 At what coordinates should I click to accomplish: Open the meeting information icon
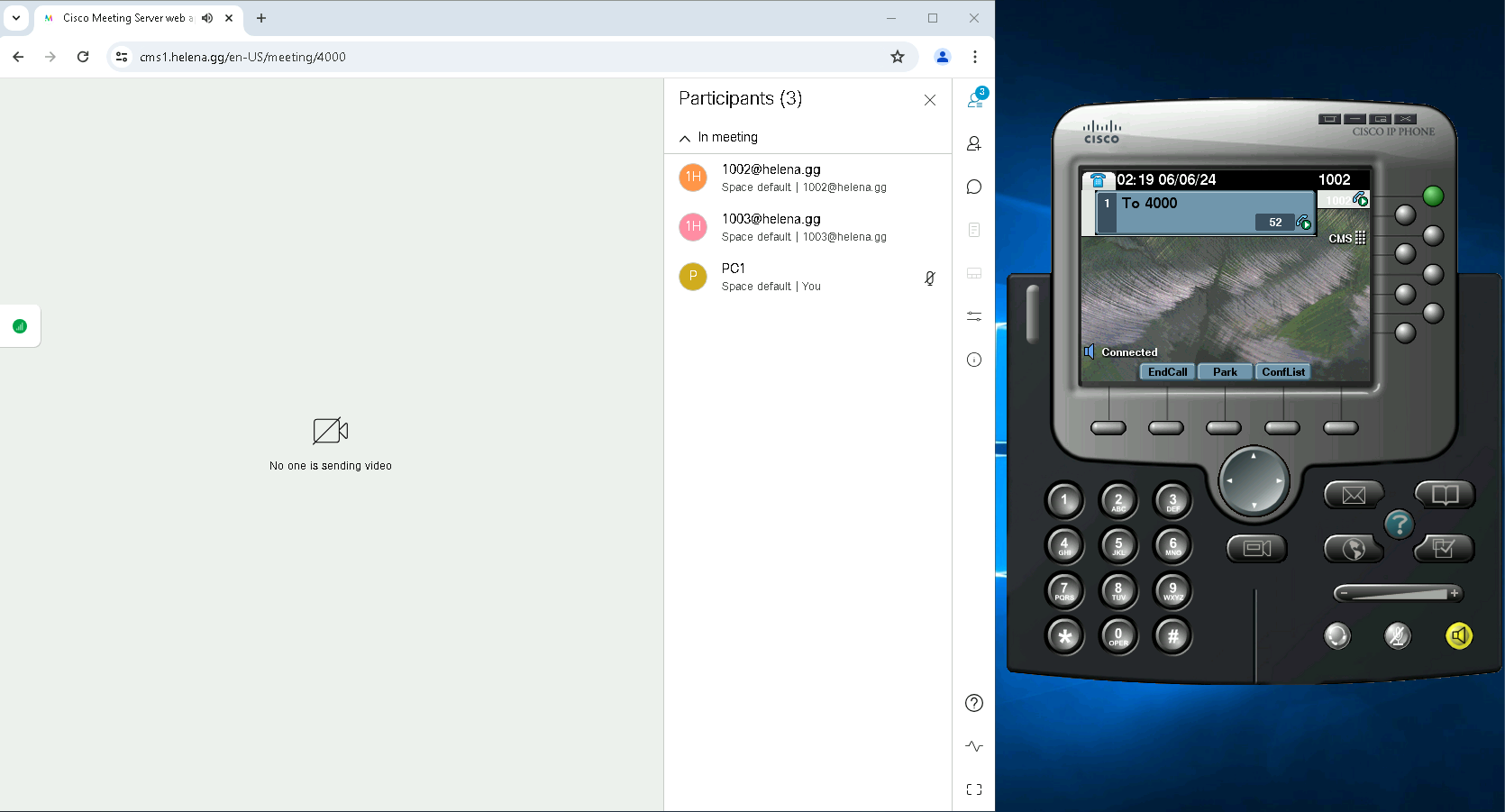click(973, 360)
